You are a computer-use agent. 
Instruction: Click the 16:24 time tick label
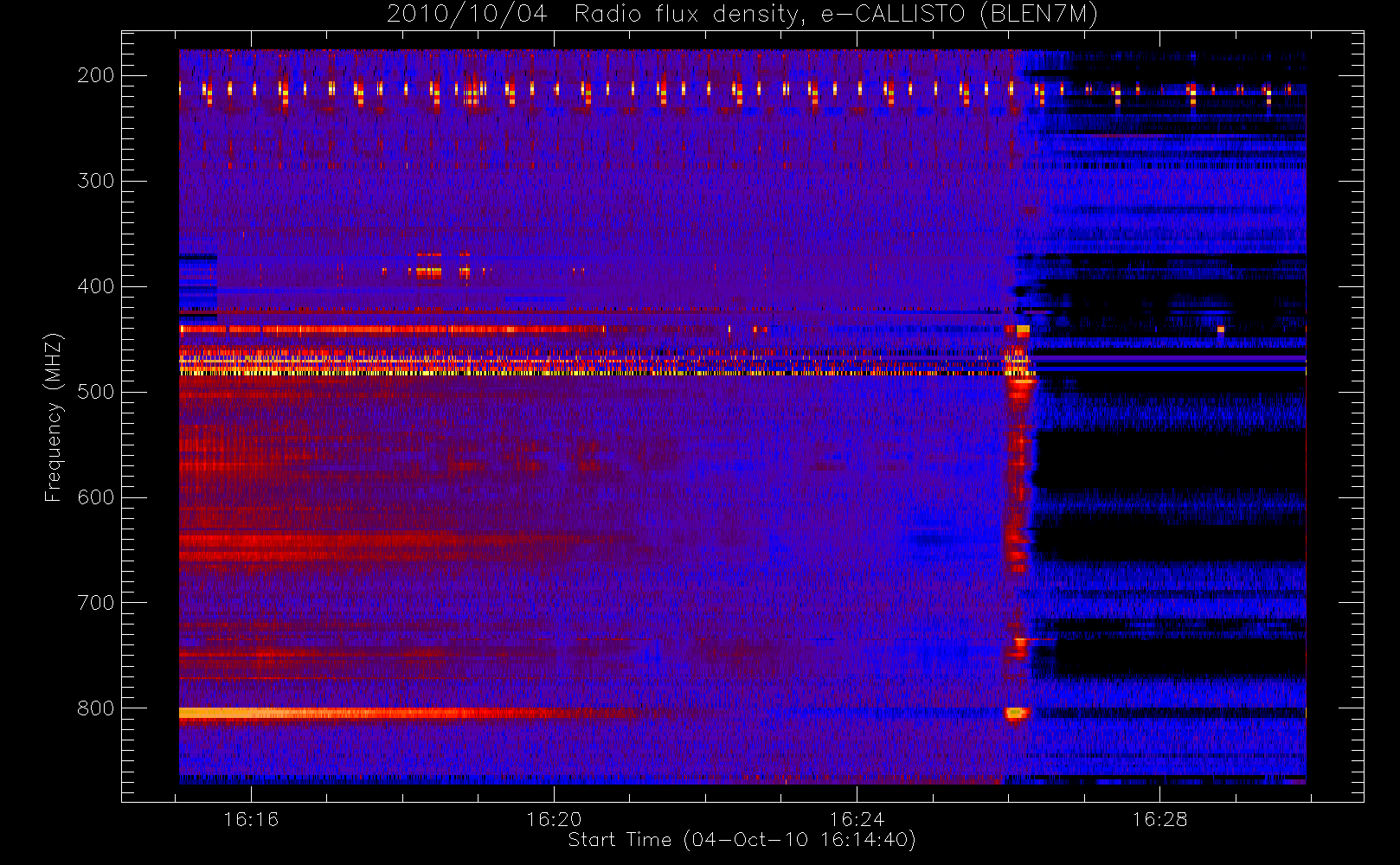(x=857, y=819)
